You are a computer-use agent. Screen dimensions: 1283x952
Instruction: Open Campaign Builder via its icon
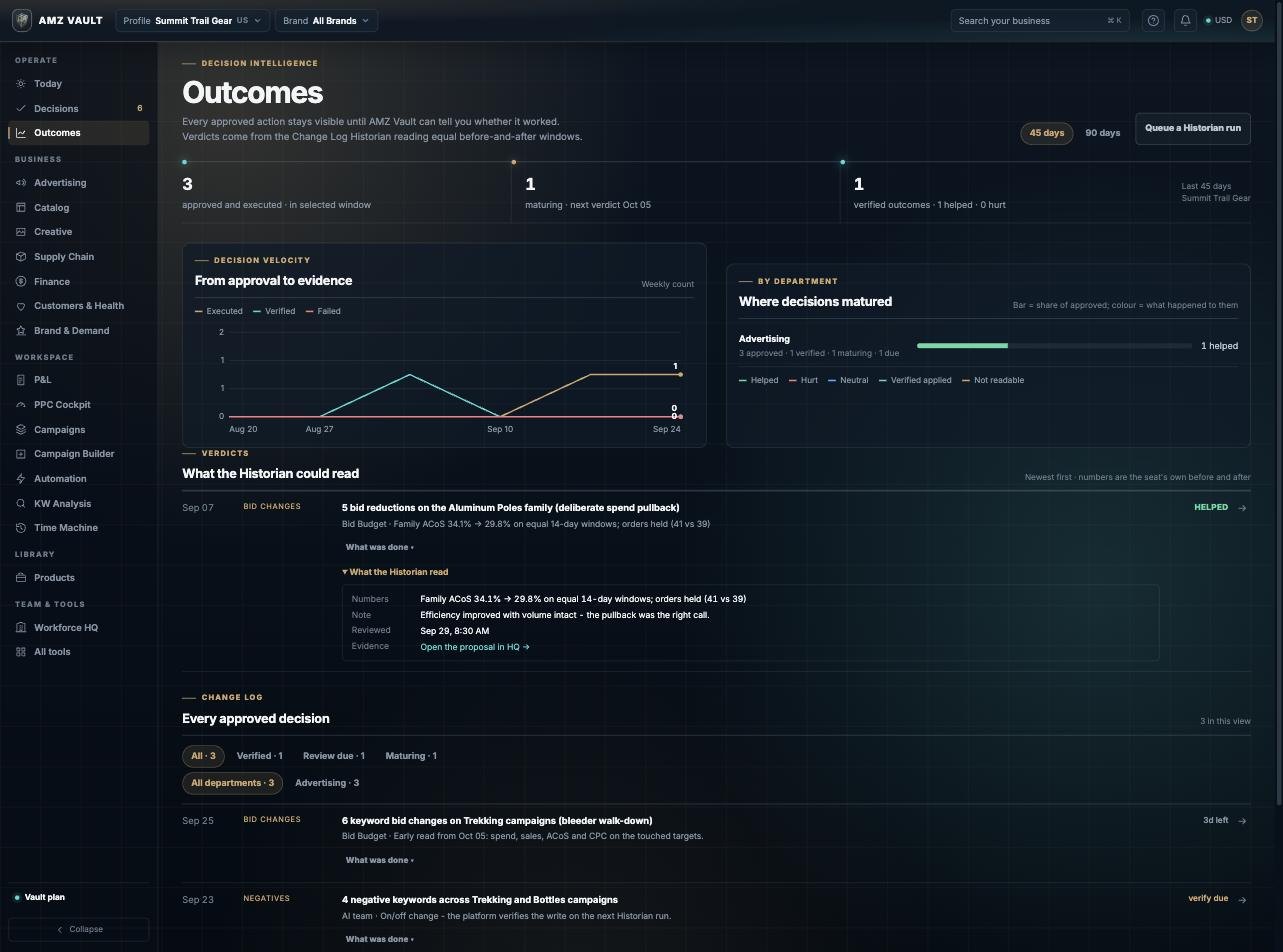pos(21,454)
